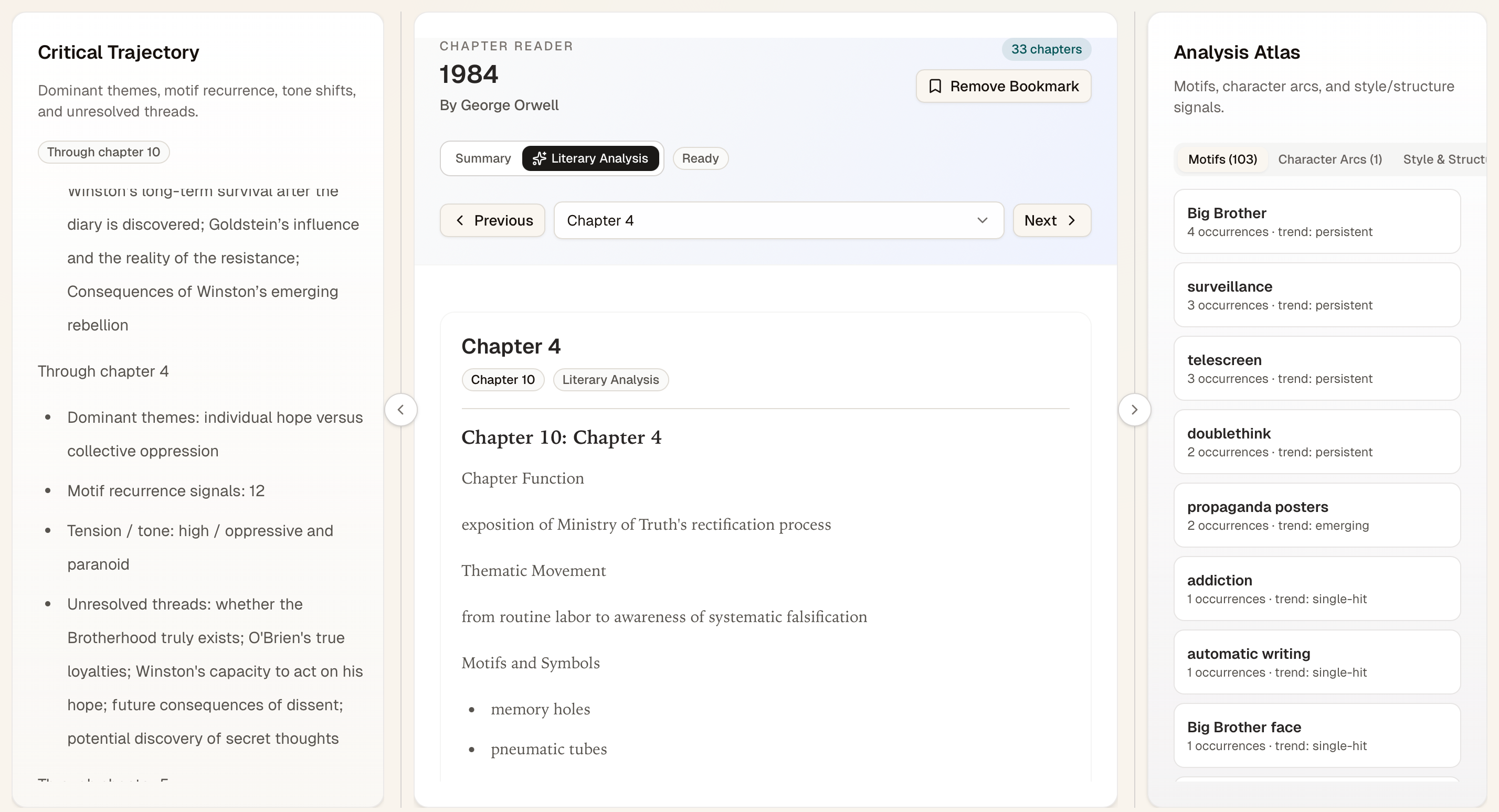Image resolution: width=1499 pixels, height=812 pixels.
Task: Open the Style & Structure tab
Action: pos(1443,159)
